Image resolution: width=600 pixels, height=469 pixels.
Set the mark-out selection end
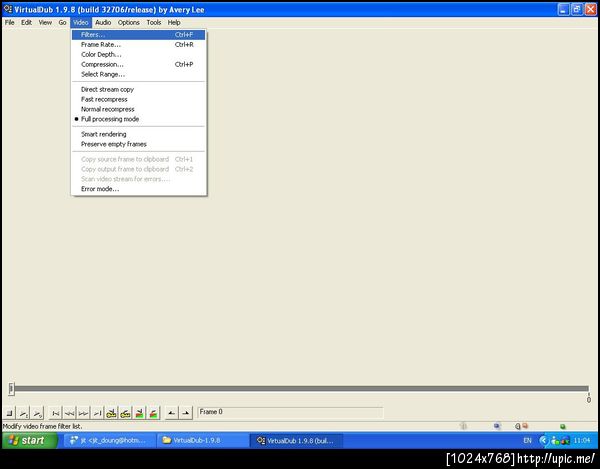pyautogui.click(x=186, y=413)
